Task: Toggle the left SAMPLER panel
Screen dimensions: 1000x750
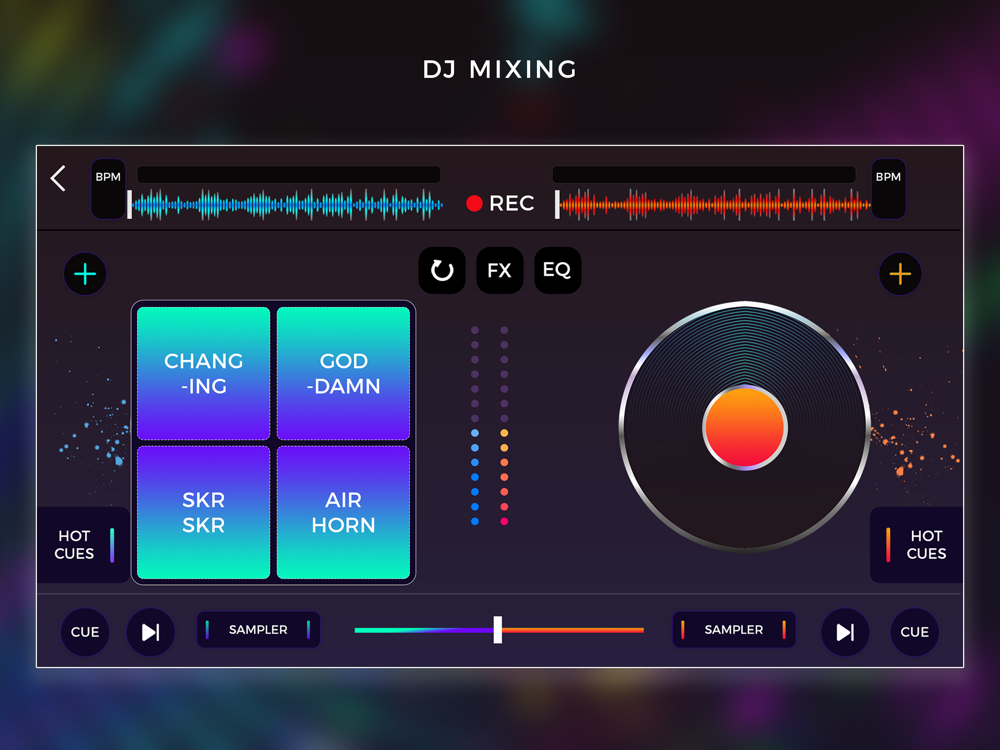Action: tap(258, 629)
